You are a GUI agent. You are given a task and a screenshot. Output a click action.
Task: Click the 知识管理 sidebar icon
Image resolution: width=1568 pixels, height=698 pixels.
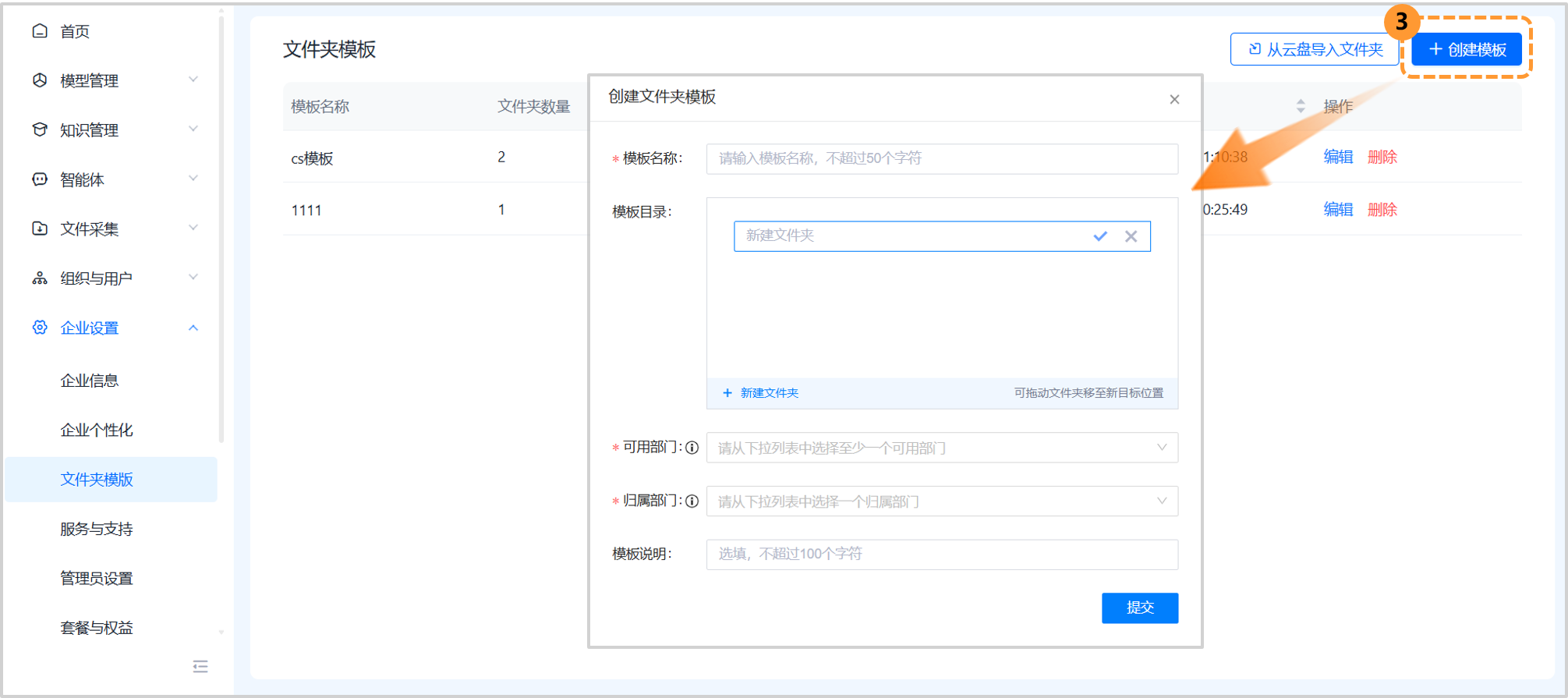(40, 129)
